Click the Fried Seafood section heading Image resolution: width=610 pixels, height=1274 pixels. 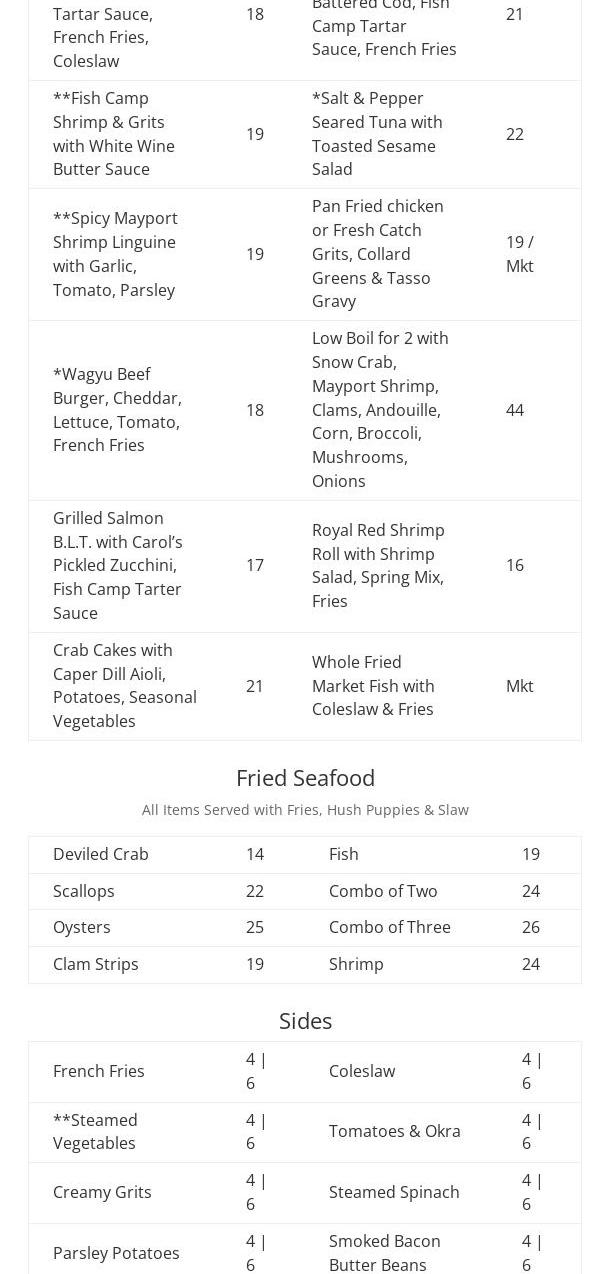(x=305, y=778)
